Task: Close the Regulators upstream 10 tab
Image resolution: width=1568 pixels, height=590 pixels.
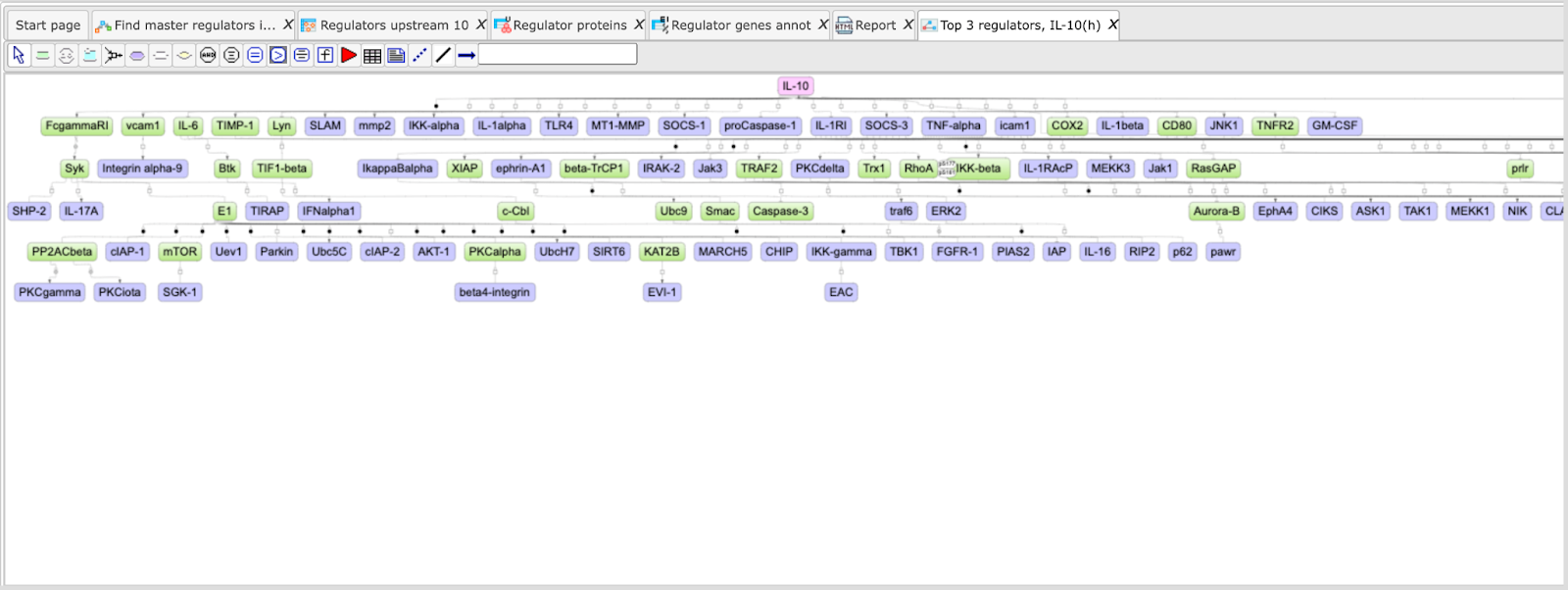Action: click(x=481, y=25)
